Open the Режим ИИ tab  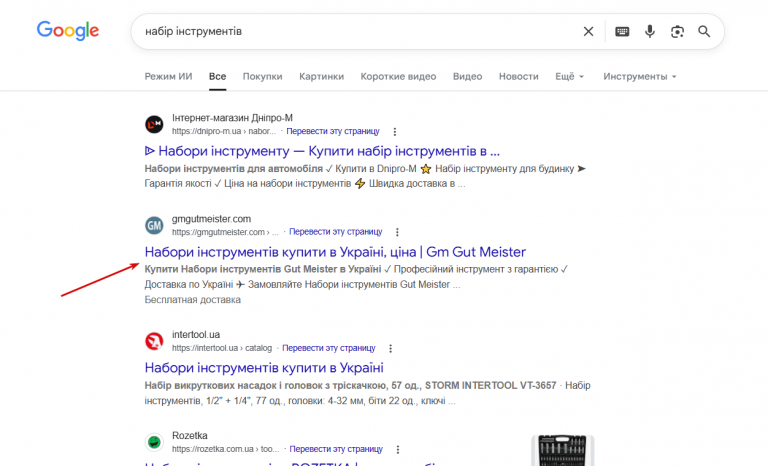pyautogui.click(x=168, y=76)
